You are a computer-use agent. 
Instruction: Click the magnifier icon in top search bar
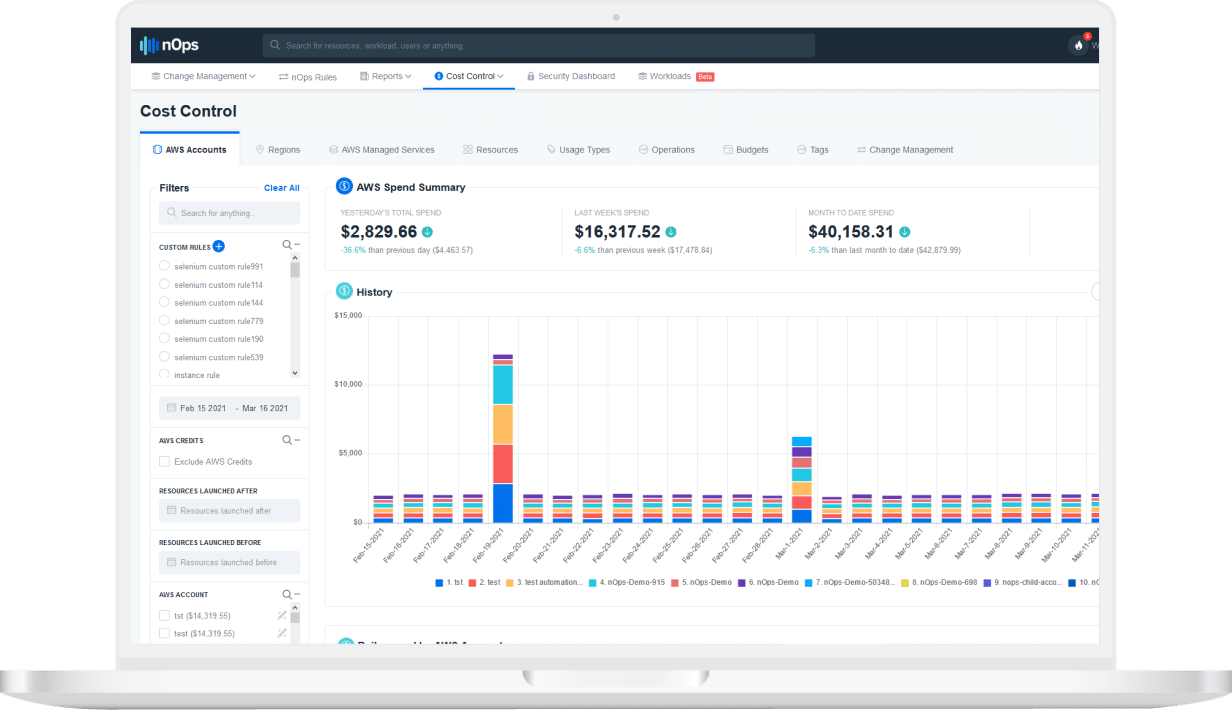pyautogui.click(x=275, y=46)
